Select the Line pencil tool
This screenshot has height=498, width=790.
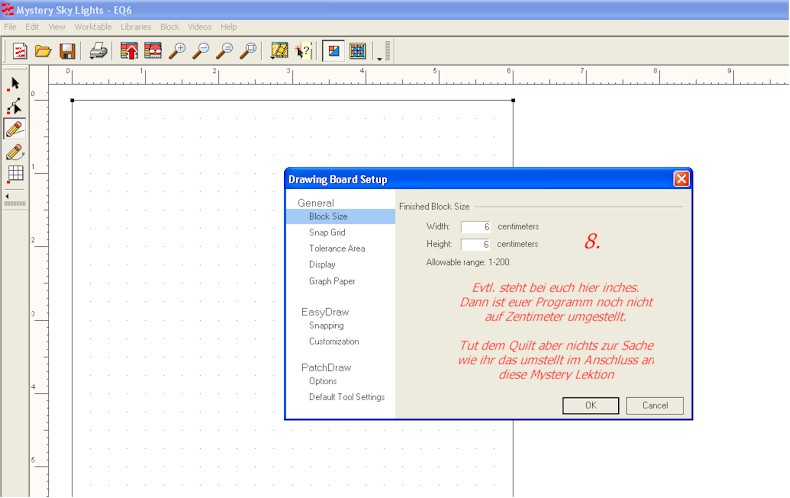(15, 129)
